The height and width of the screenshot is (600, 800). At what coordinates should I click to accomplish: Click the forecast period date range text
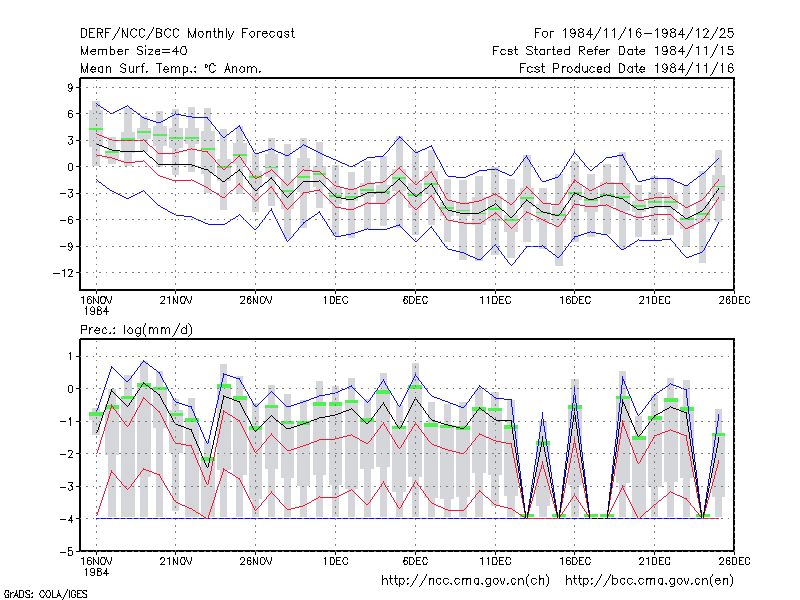[634, 34]
